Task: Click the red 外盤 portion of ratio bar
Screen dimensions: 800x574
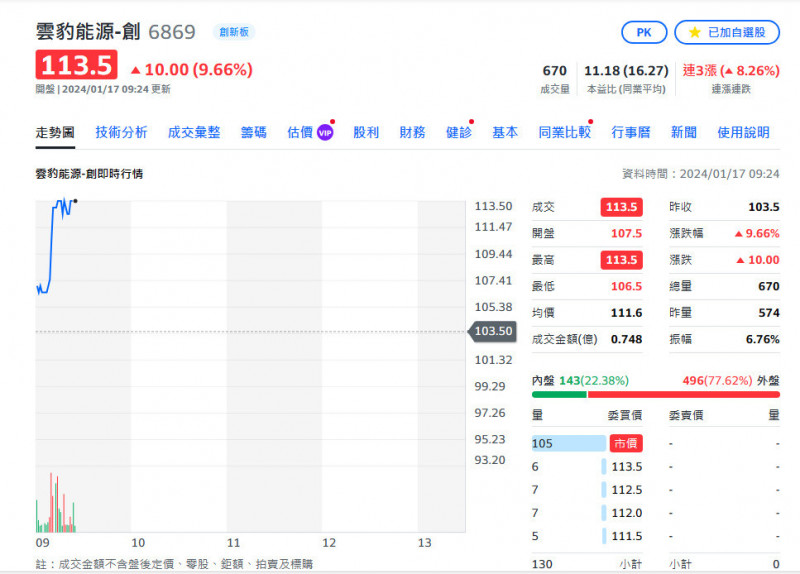Action: coord(684,394)
